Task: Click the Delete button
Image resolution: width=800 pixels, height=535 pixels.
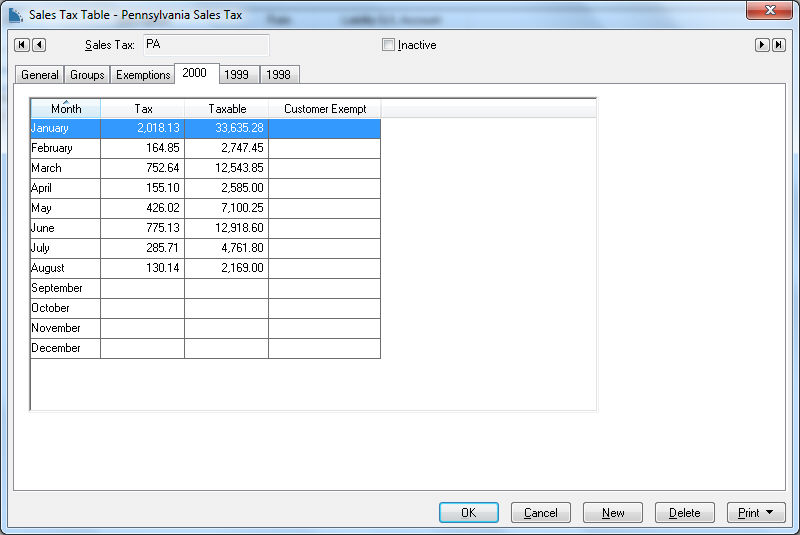Action: click(685, 513)
